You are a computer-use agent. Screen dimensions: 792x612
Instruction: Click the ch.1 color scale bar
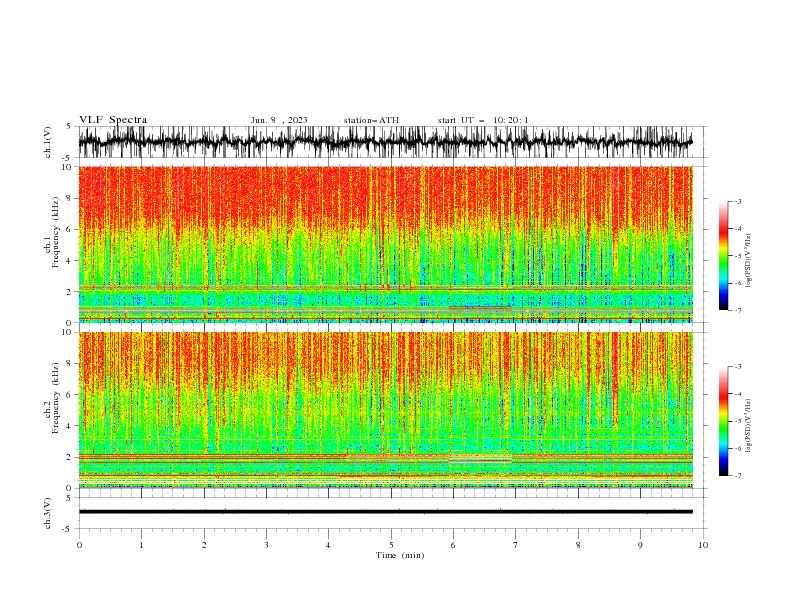(723, 256)
